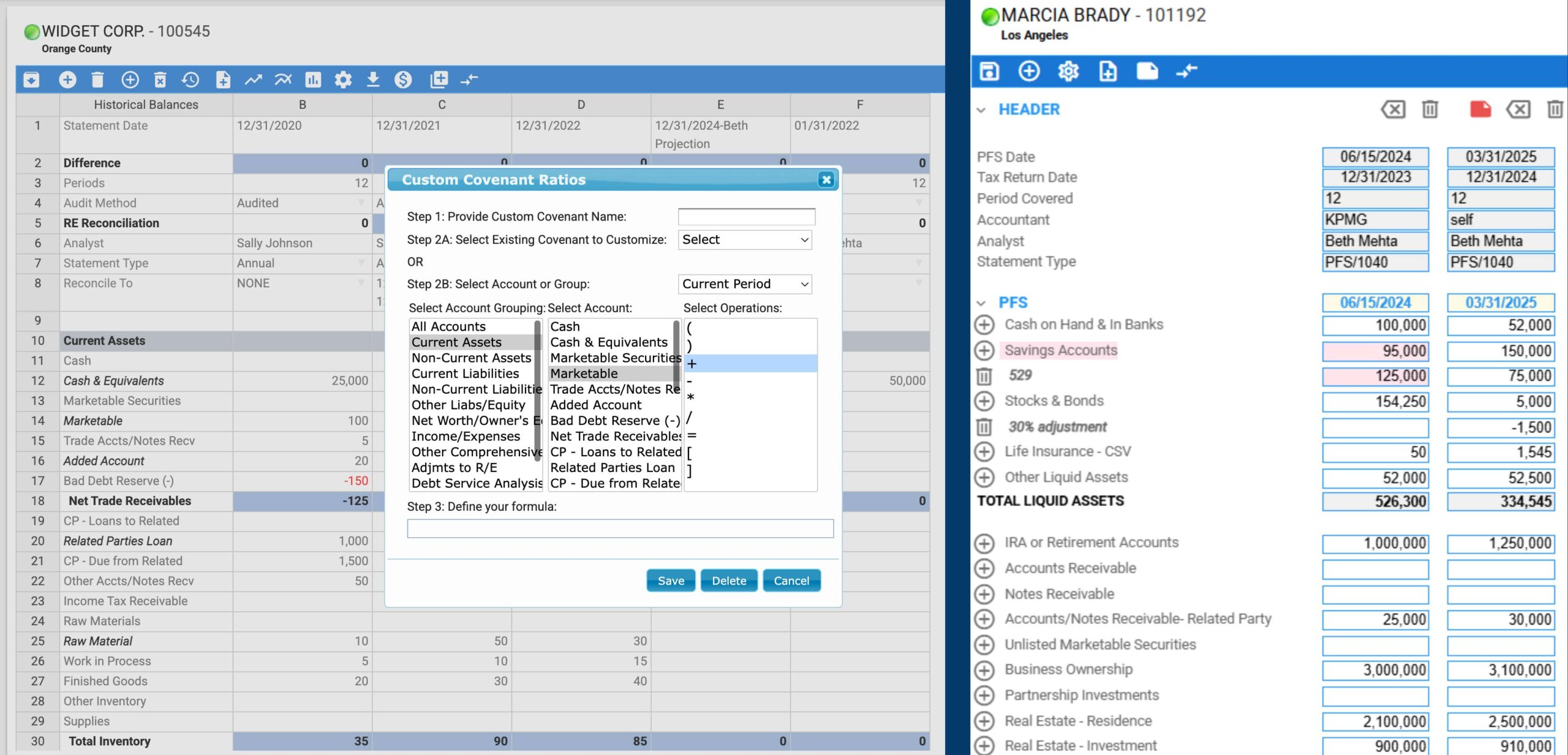The image size is (1568, 755).
Task: Click the trash icon beside the 529 row
Action: coord(984,376)
